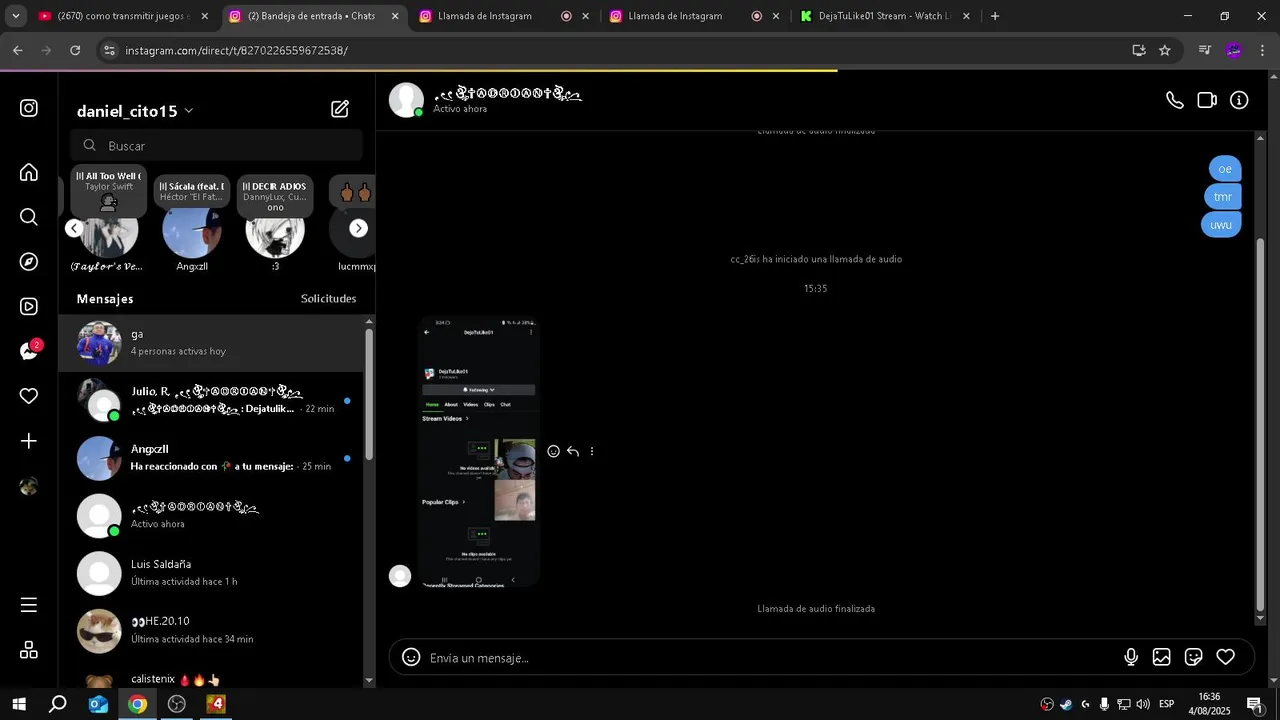Open the Meta apps grid icon

tap(29, 650)
